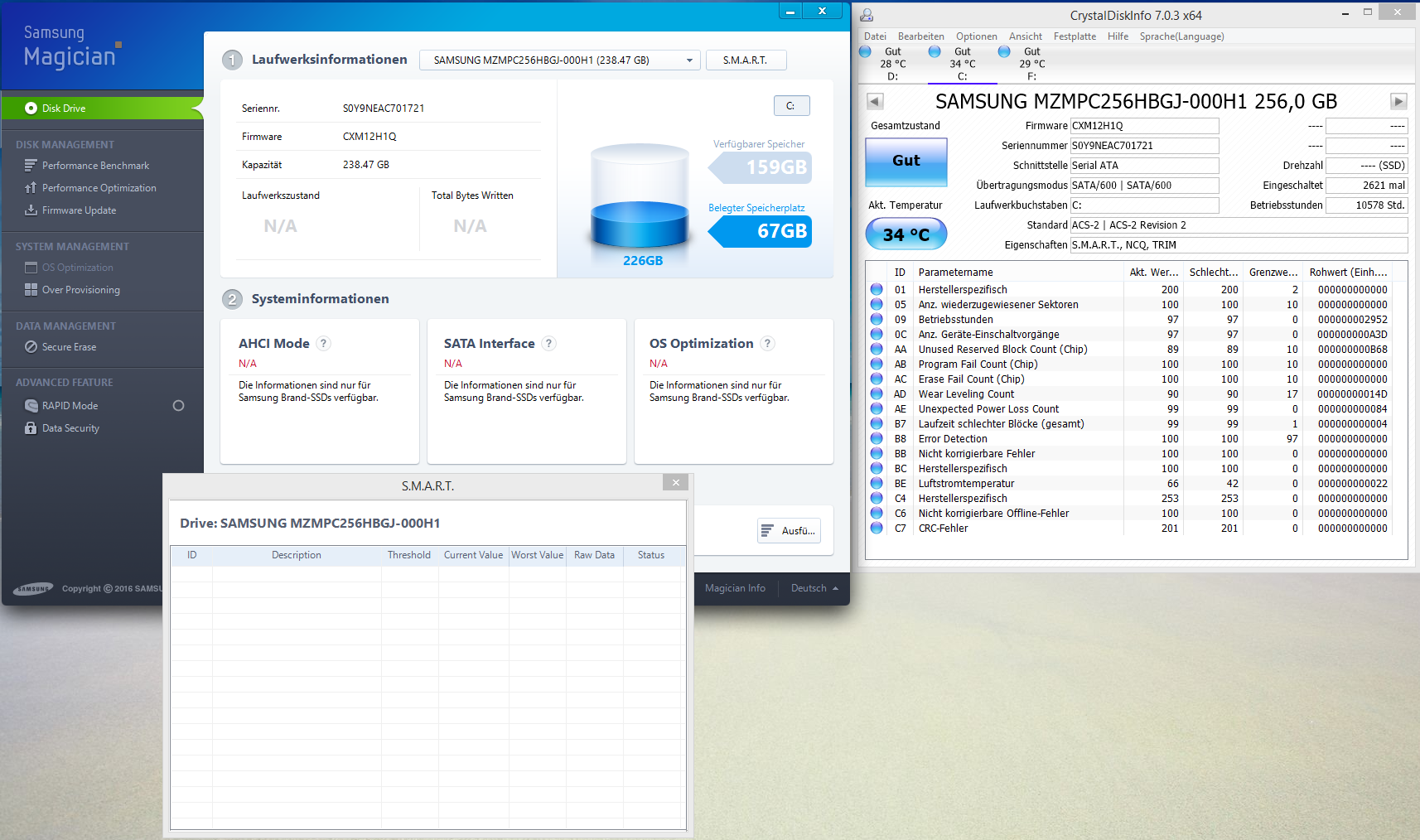The image size is (1420, 840).
Task: Open Hilfe menu
Action: pos(1118,36)
